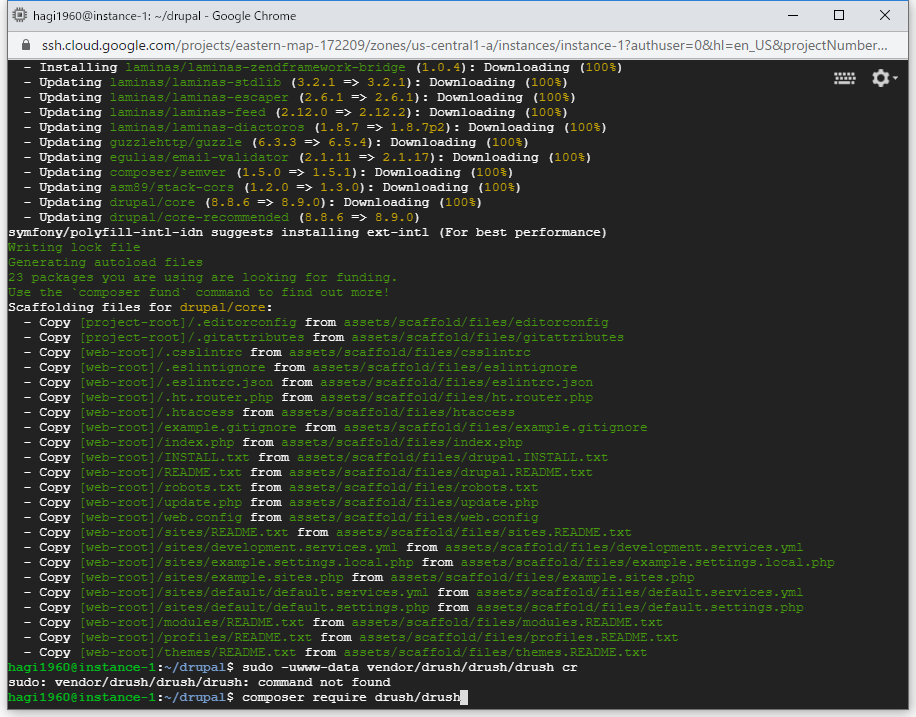Click the '[web-root]/sites/example.sites.php' path
The height and width of the screenshot is (717, 916).
(x=211, y=577)
